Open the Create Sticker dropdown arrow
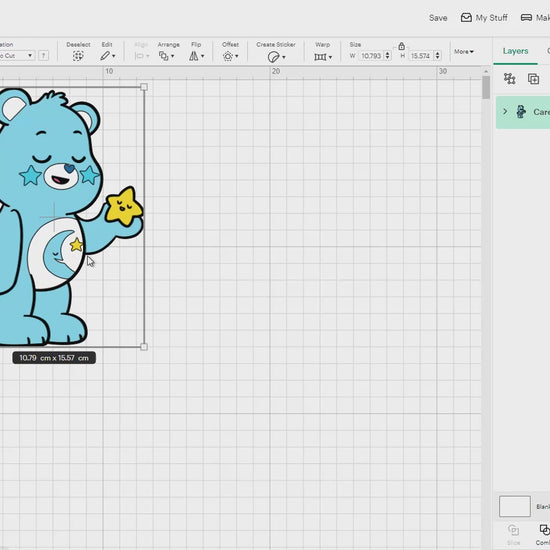 (x=283, y=57)
